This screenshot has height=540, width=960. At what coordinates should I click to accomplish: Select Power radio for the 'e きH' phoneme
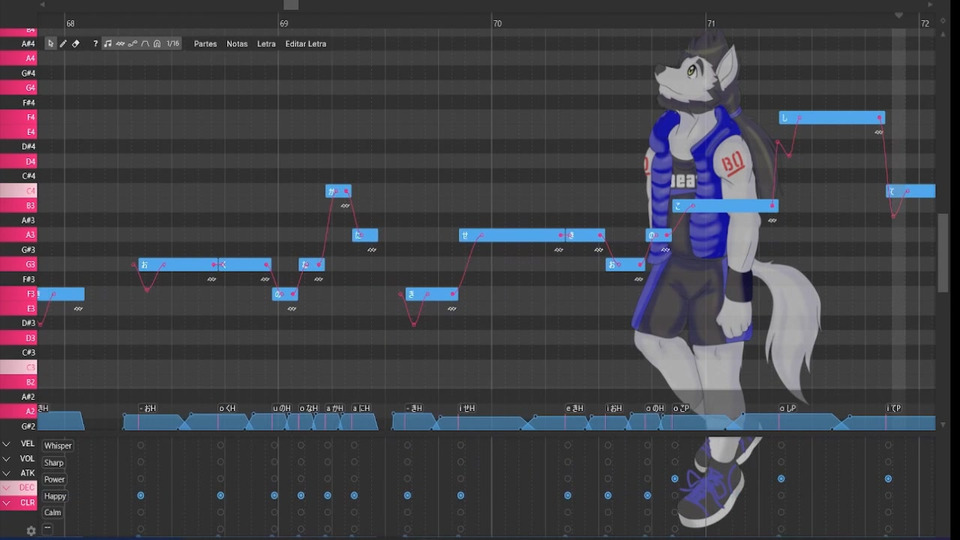coord(568,479)
